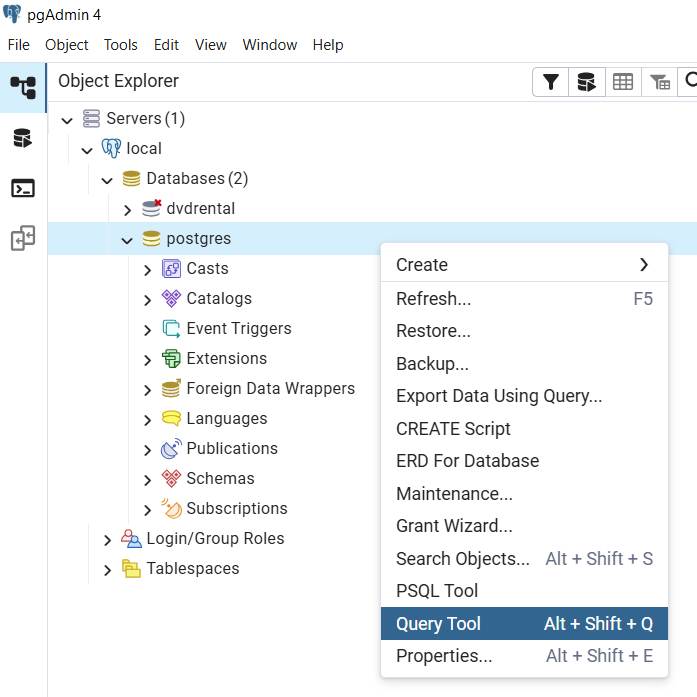Image resolution: width=697 pixels, height=697 pixels.
Task: Expand the Login/Group Roles node
Action: point(108,540)
